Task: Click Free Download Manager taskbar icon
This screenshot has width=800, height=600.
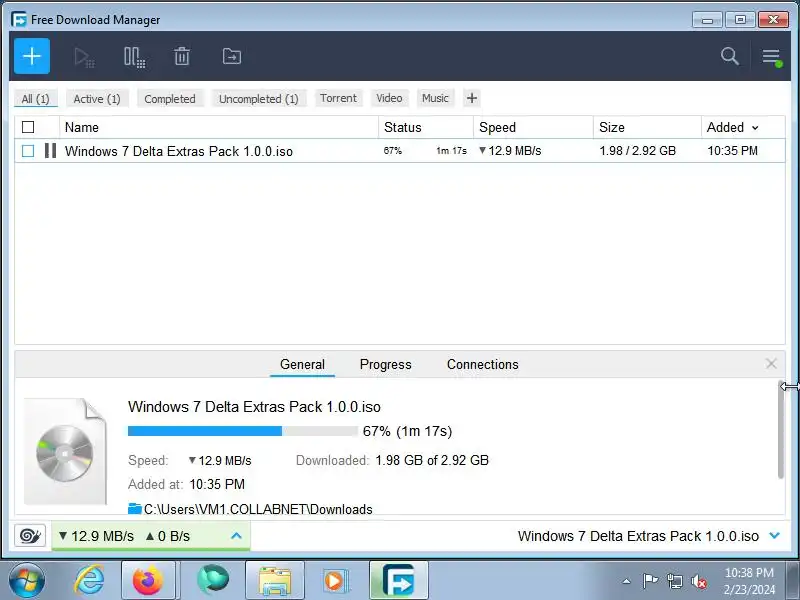Action: pyautogui.click(x=398, y=581)
